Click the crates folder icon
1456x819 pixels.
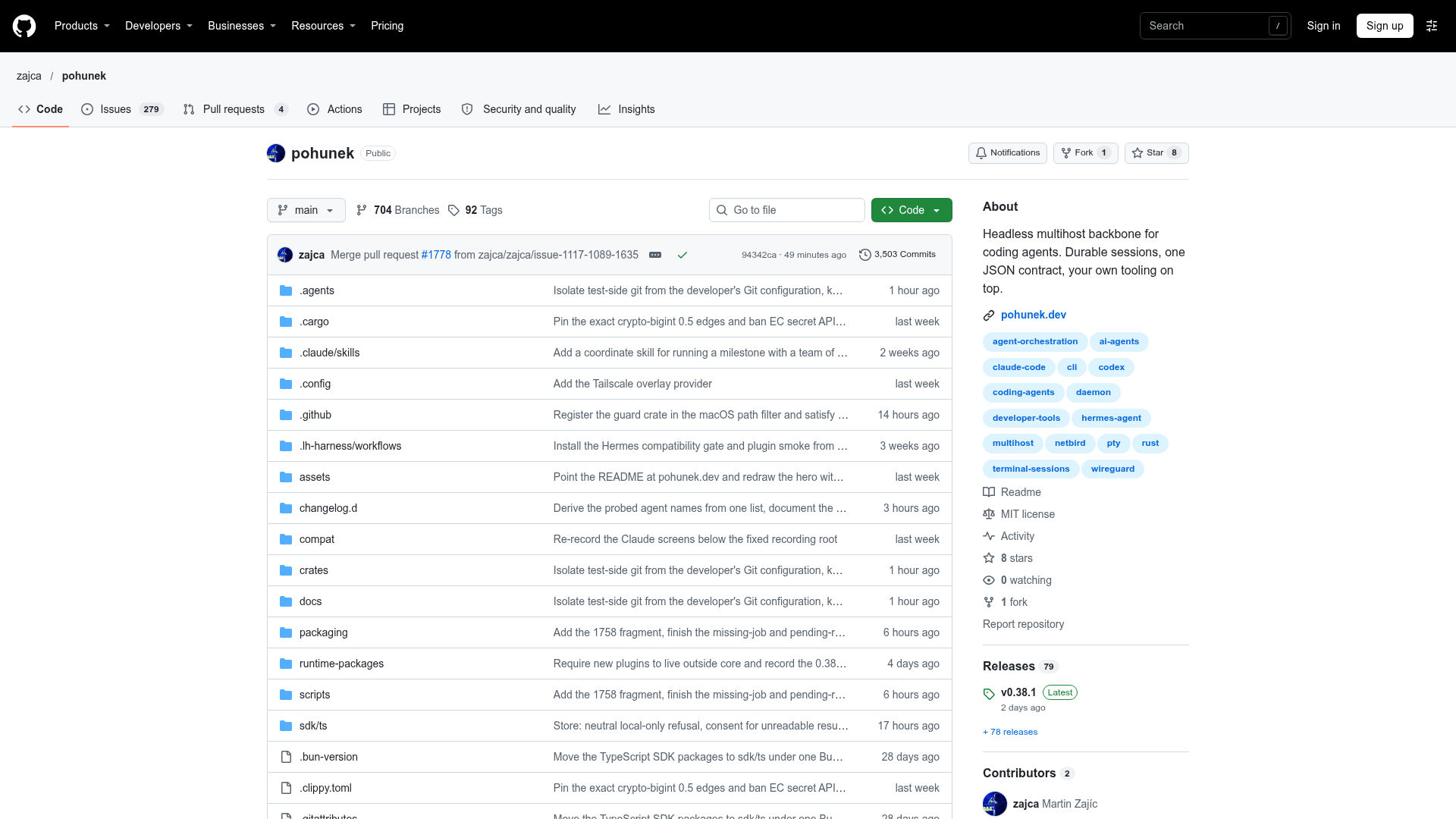click(286, 570)
